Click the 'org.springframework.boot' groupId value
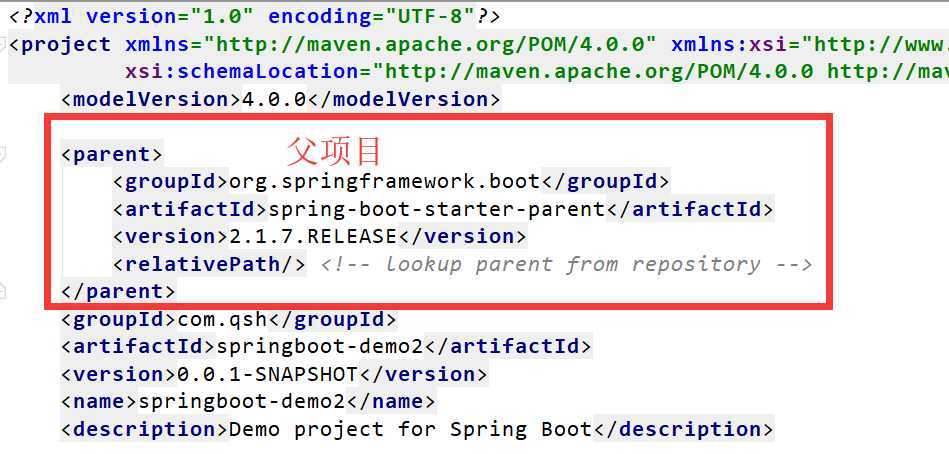 click(x=384, y=181)
